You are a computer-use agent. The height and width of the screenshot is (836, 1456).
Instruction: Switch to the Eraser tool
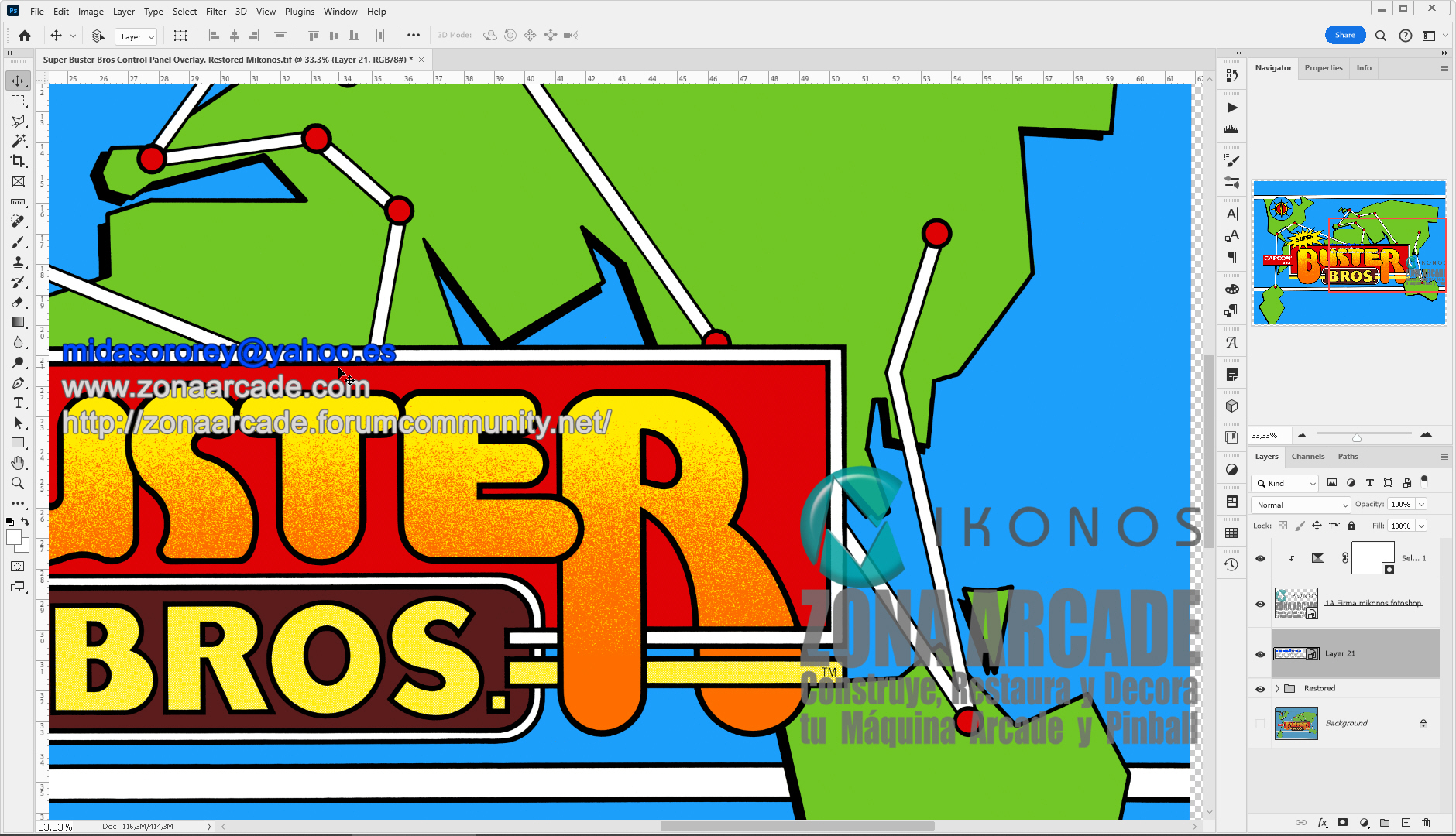tap(19, 303)
